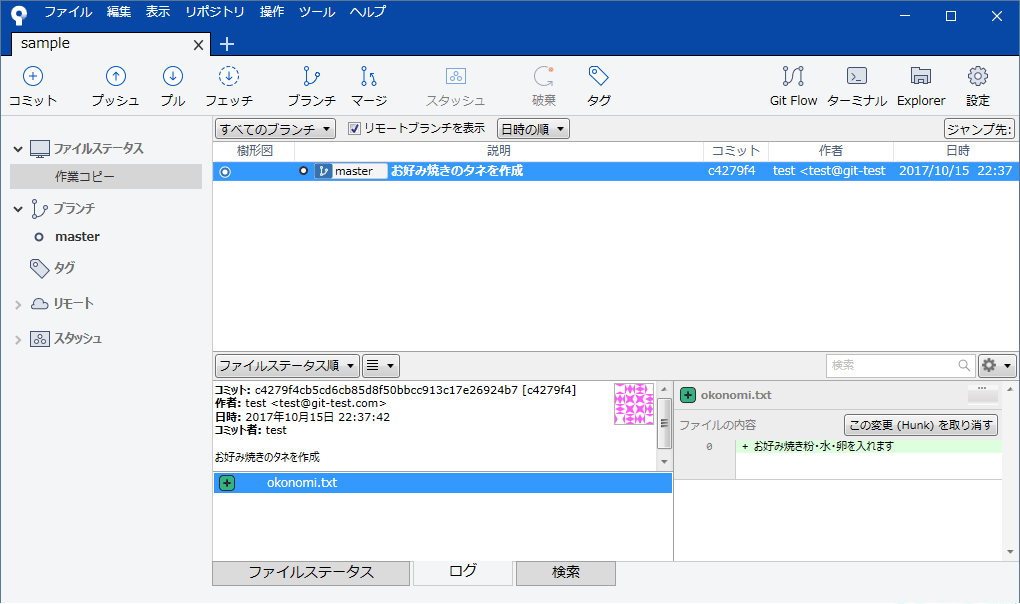This screenshot has width=1020, height=604.
Task: Click the ジャンプ先: button
Action: [979, 129]
